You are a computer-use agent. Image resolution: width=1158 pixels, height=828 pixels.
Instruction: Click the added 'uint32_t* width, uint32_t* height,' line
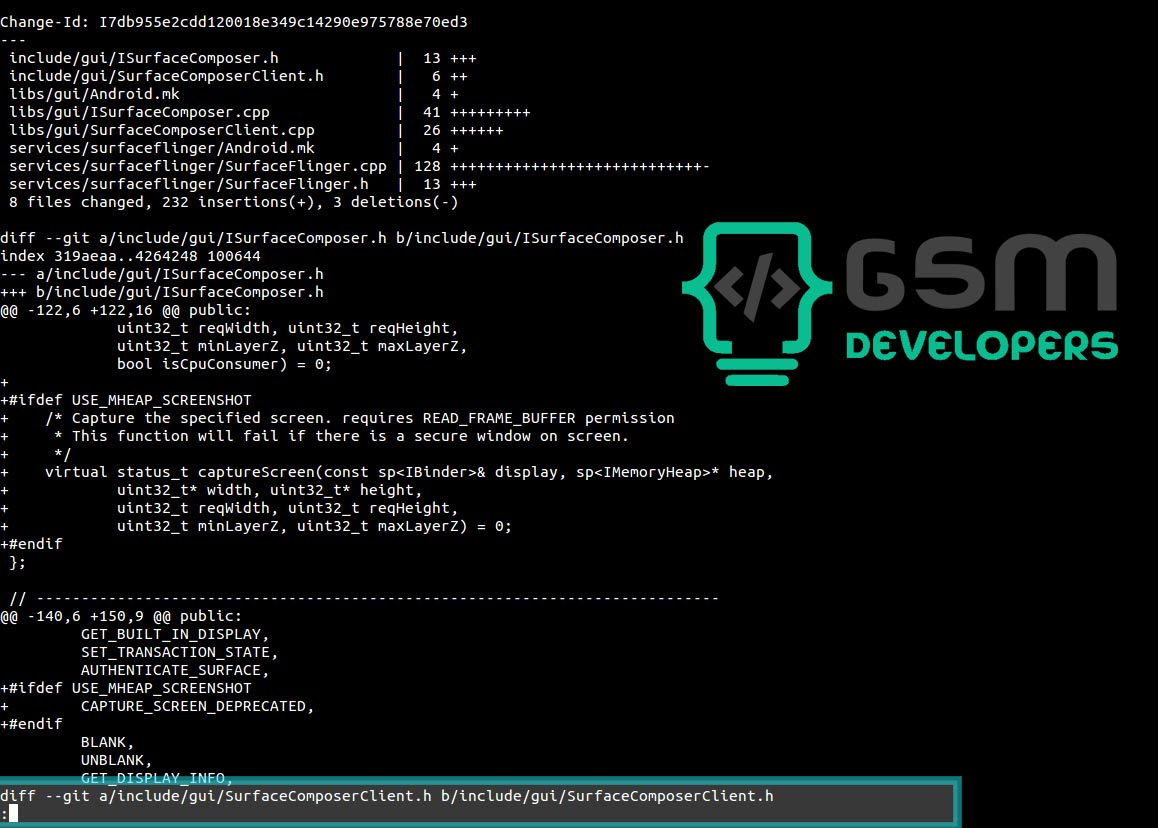tap(211, 490)
